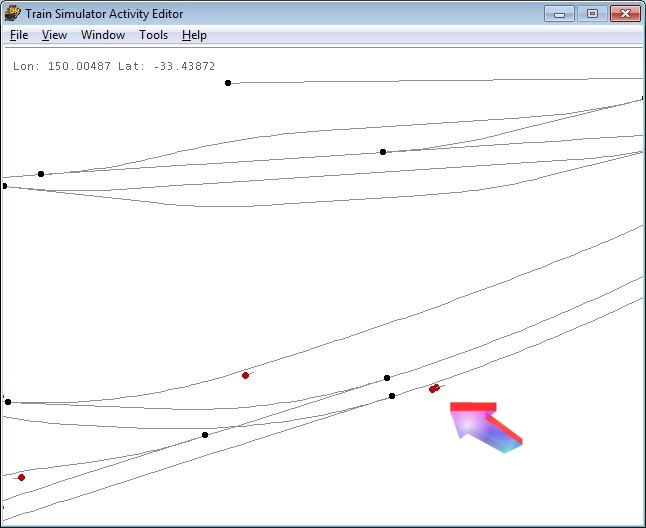The image size is (646, 528).
Task: Click the Train Simulator app icon in title bar
Action: click(12, 14)
